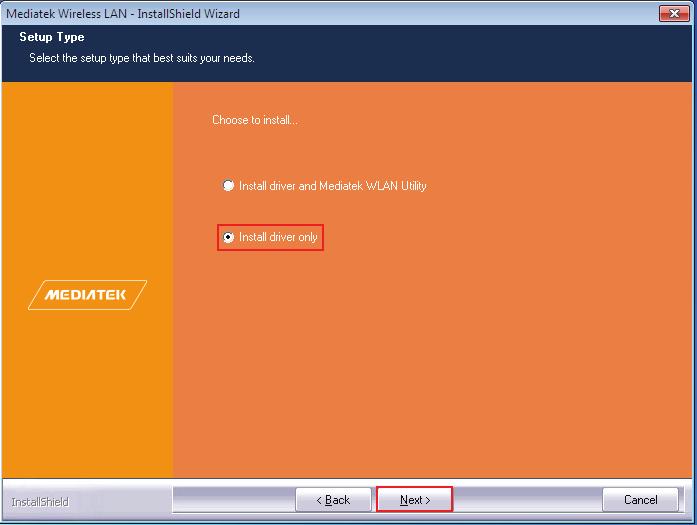The height and width of the screenshot is (525, 697).
Task: Click the Setup Type heading
Action: pos(52,37)
